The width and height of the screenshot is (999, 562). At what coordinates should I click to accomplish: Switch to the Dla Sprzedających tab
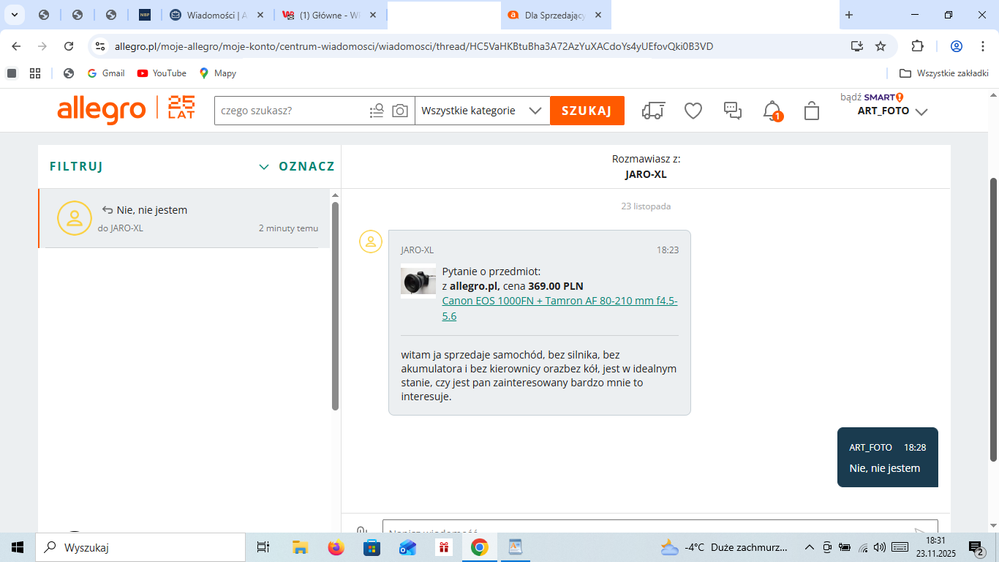click(555, 15)
